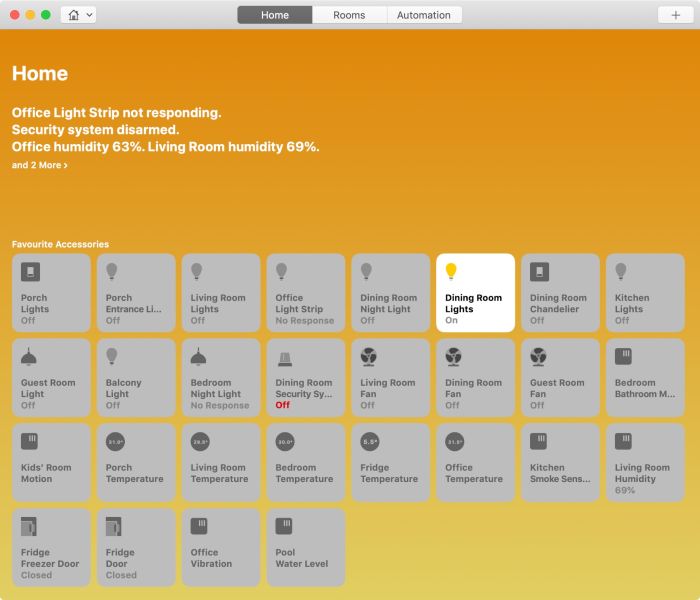Click 'Security system disarmed' status text
This screenshot has height=600, width=700.
(x=96, y=129)
